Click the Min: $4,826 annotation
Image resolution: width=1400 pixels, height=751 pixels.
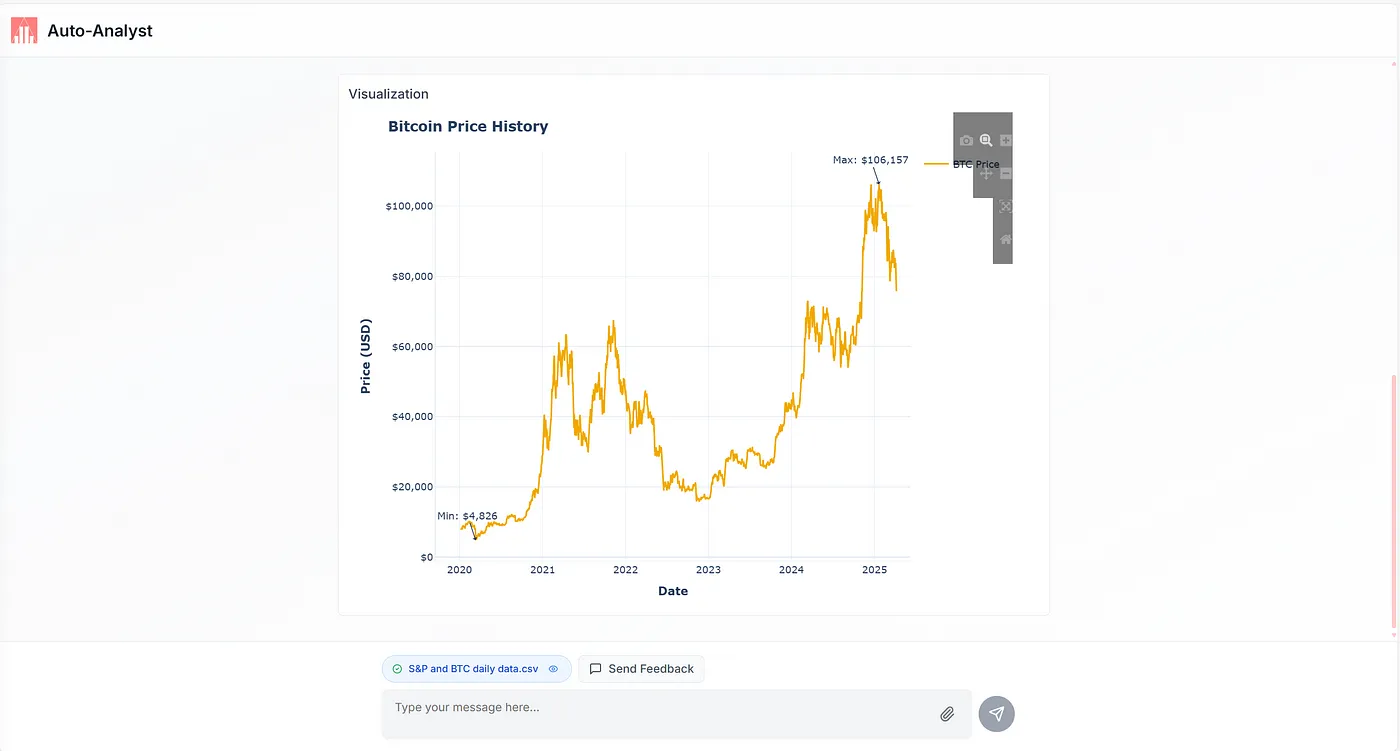coord(467,516)
